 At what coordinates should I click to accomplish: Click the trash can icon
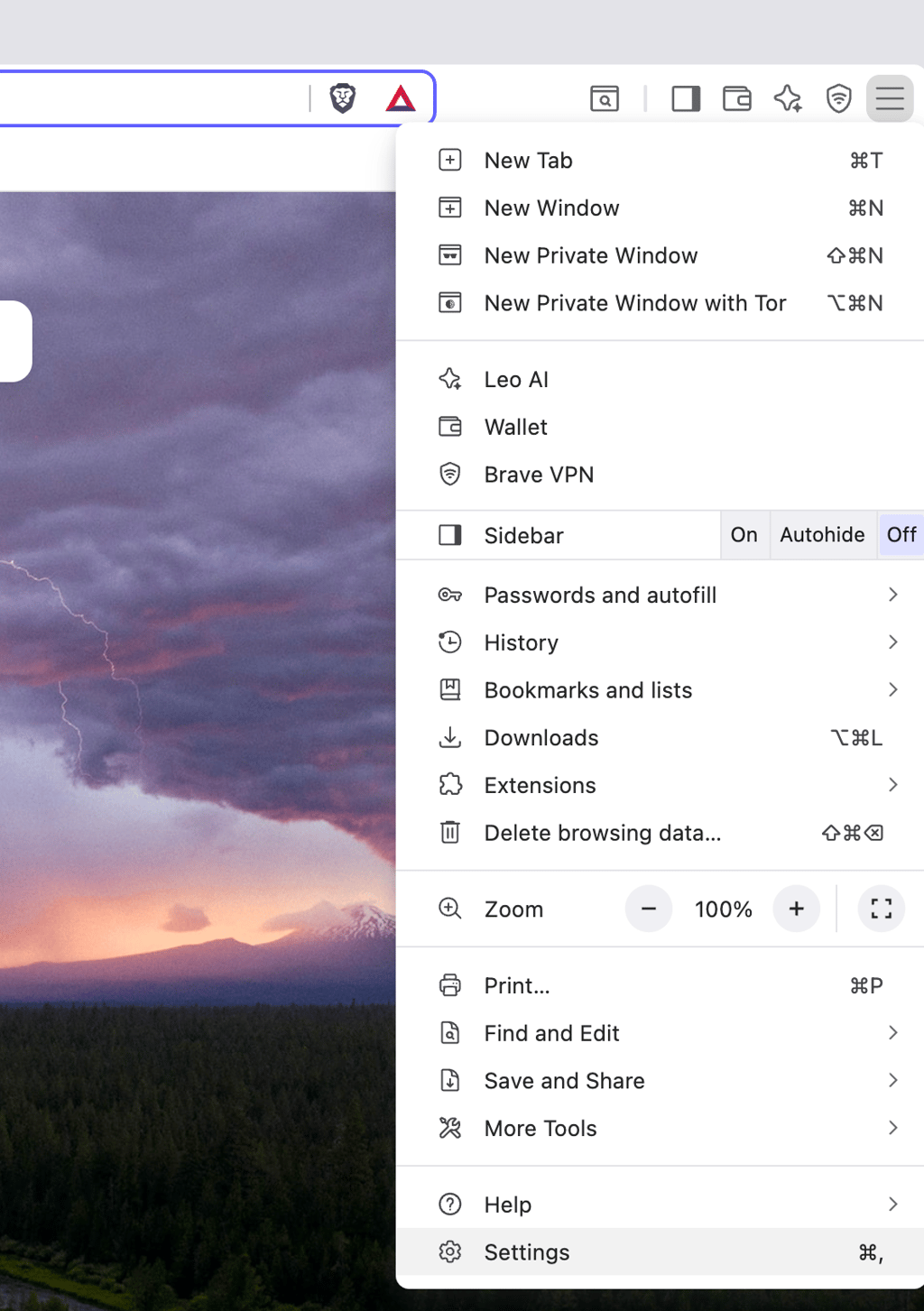[x=450, y=832]
